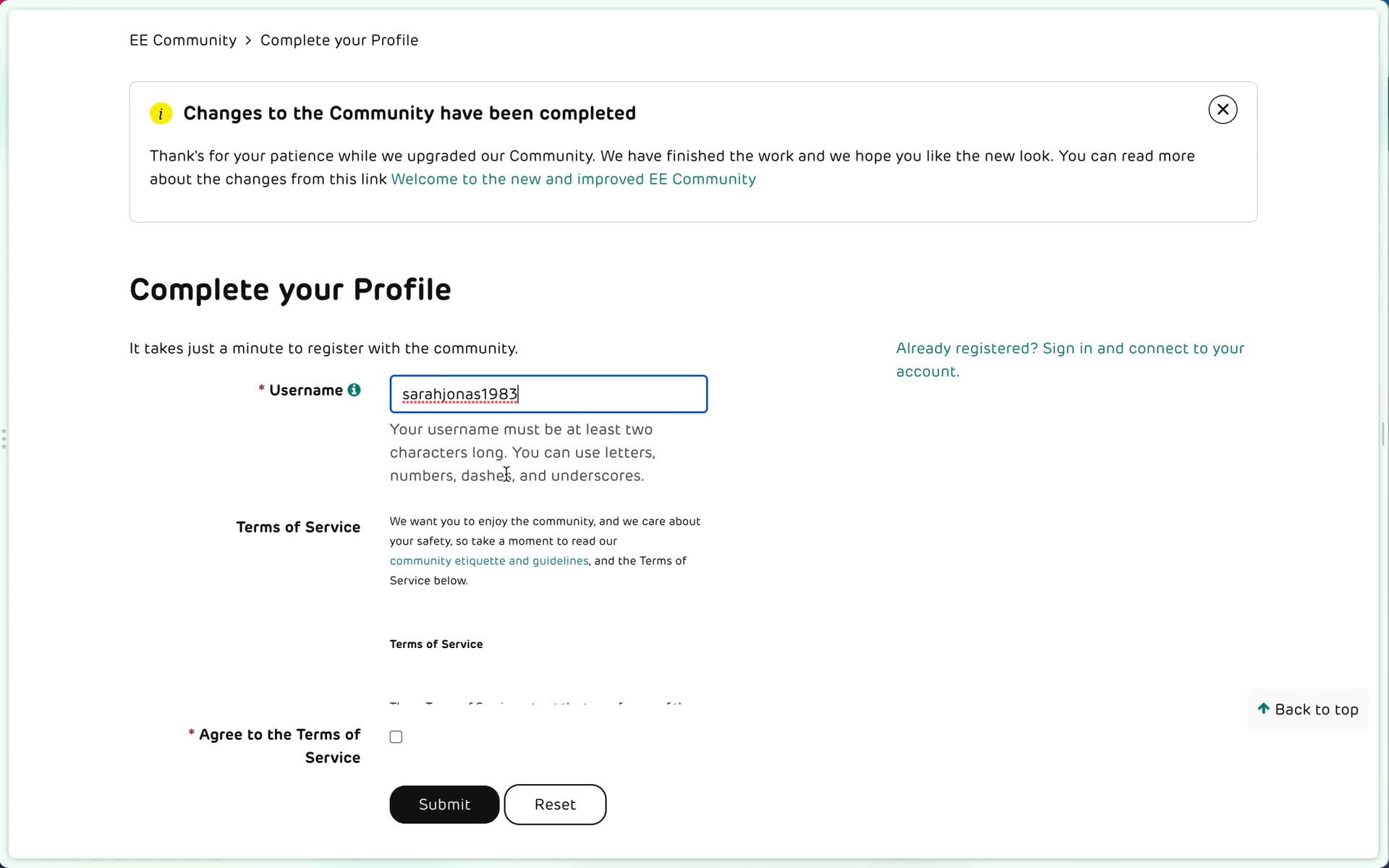Click the info icon in notification banner

160,113
